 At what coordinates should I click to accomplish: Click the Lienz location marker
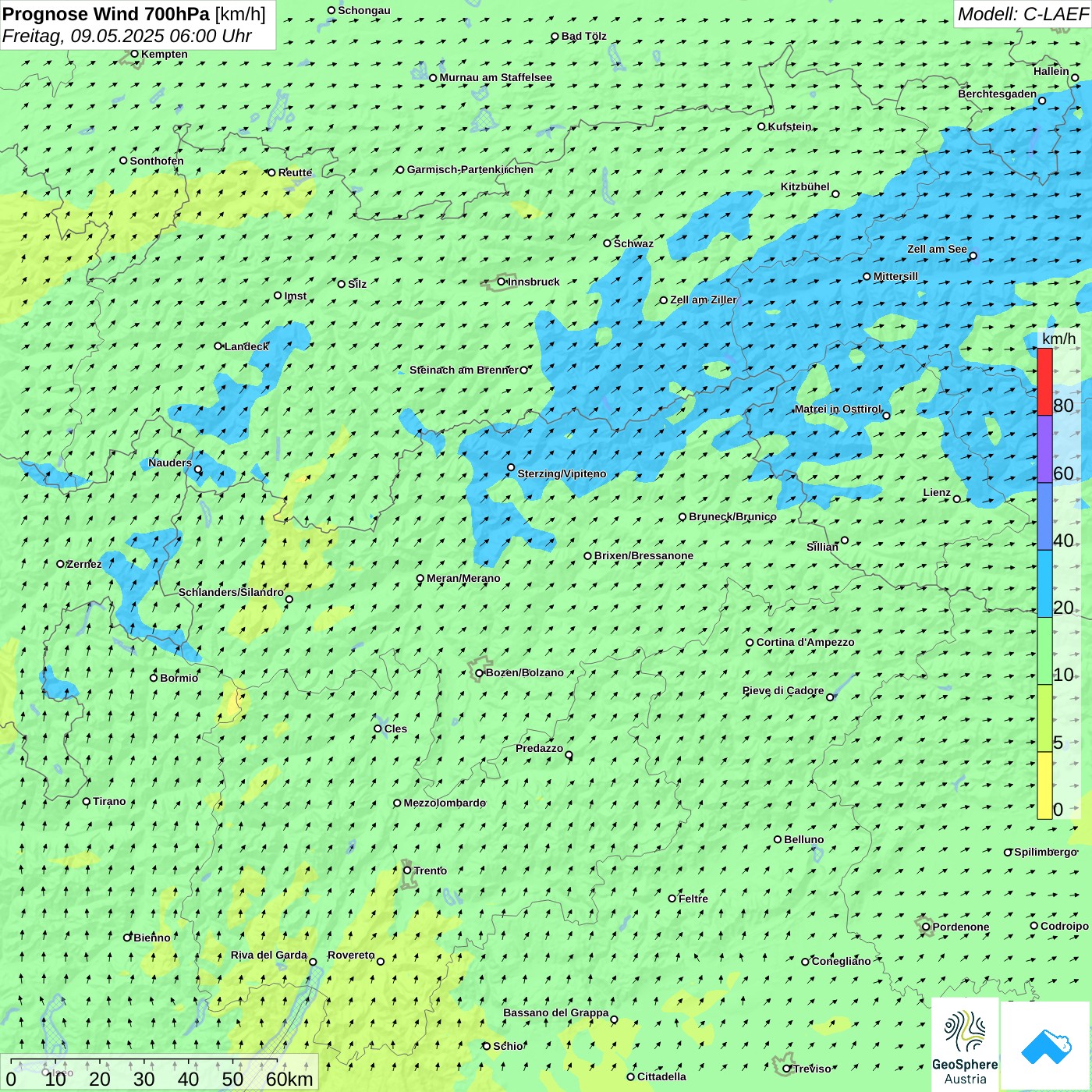(x=957, y=499)
